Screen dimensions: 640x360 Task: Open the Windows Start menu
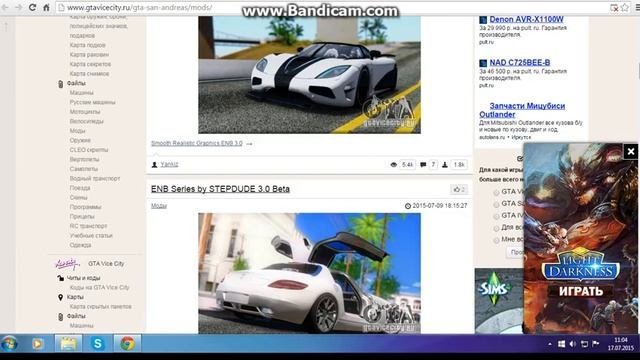pos(9,344)
